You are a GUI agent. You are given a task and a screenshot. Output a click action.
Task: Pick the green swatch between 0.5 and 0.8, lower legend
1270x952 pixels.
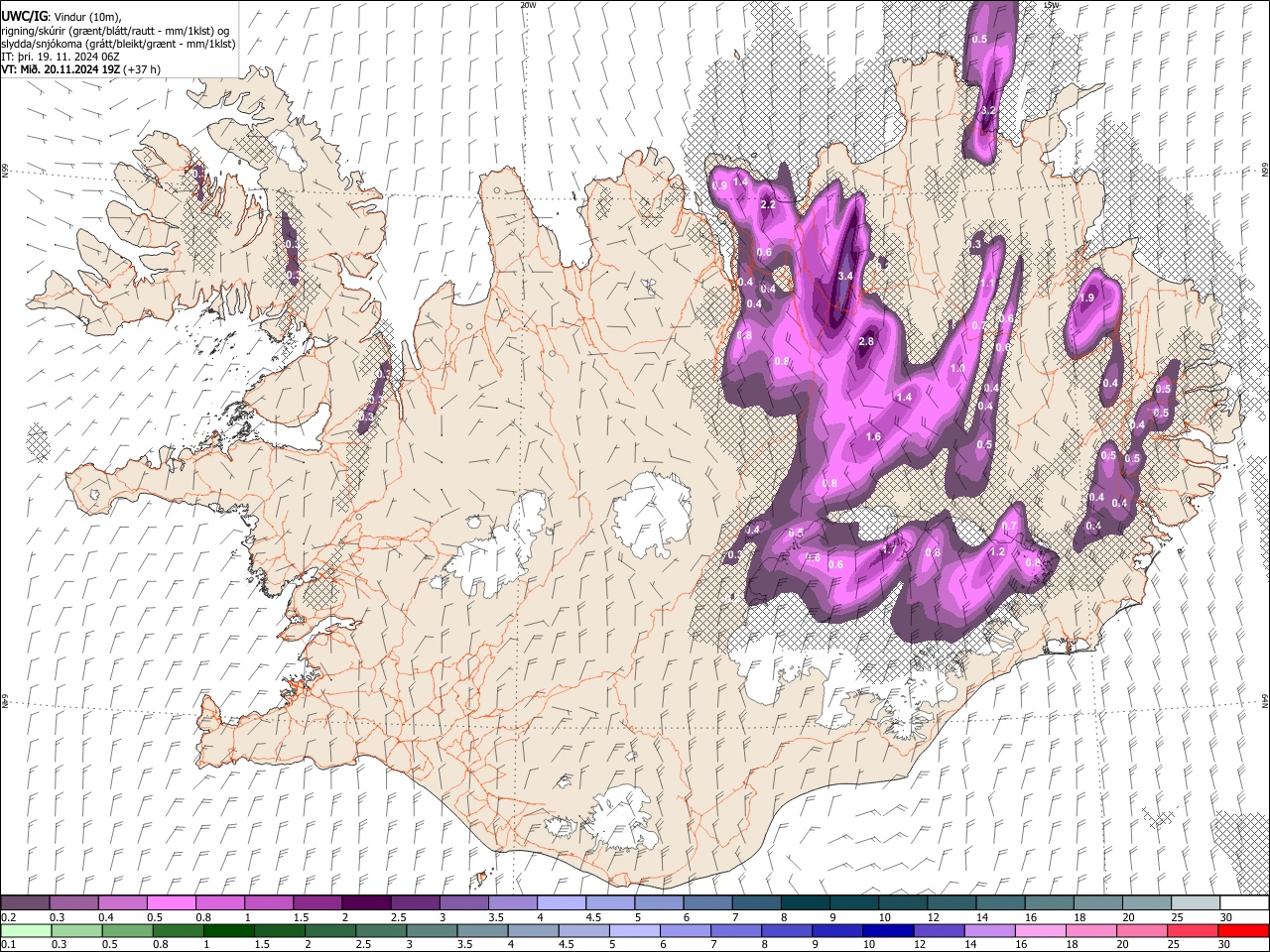[127, 930]
